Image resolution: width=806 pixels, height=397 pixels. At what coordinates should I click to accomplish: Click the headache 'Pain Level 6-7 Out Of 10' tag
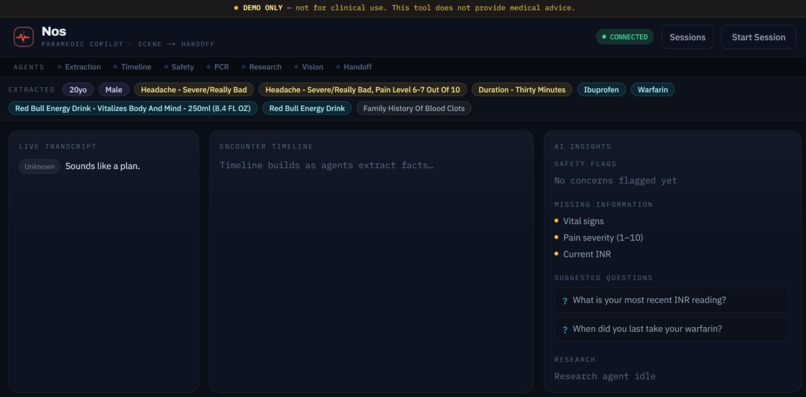click(x=362, y=89)
